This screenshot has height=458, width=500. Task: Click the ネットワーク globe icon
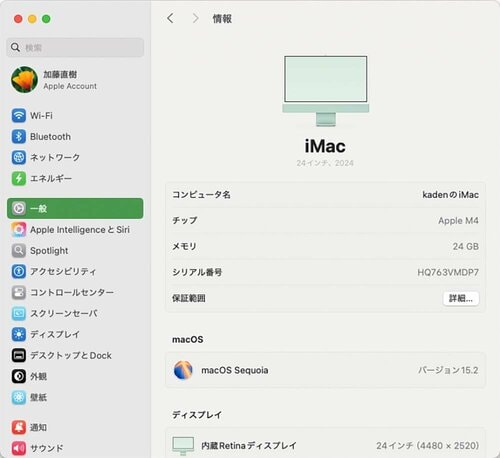click(19, 157)
